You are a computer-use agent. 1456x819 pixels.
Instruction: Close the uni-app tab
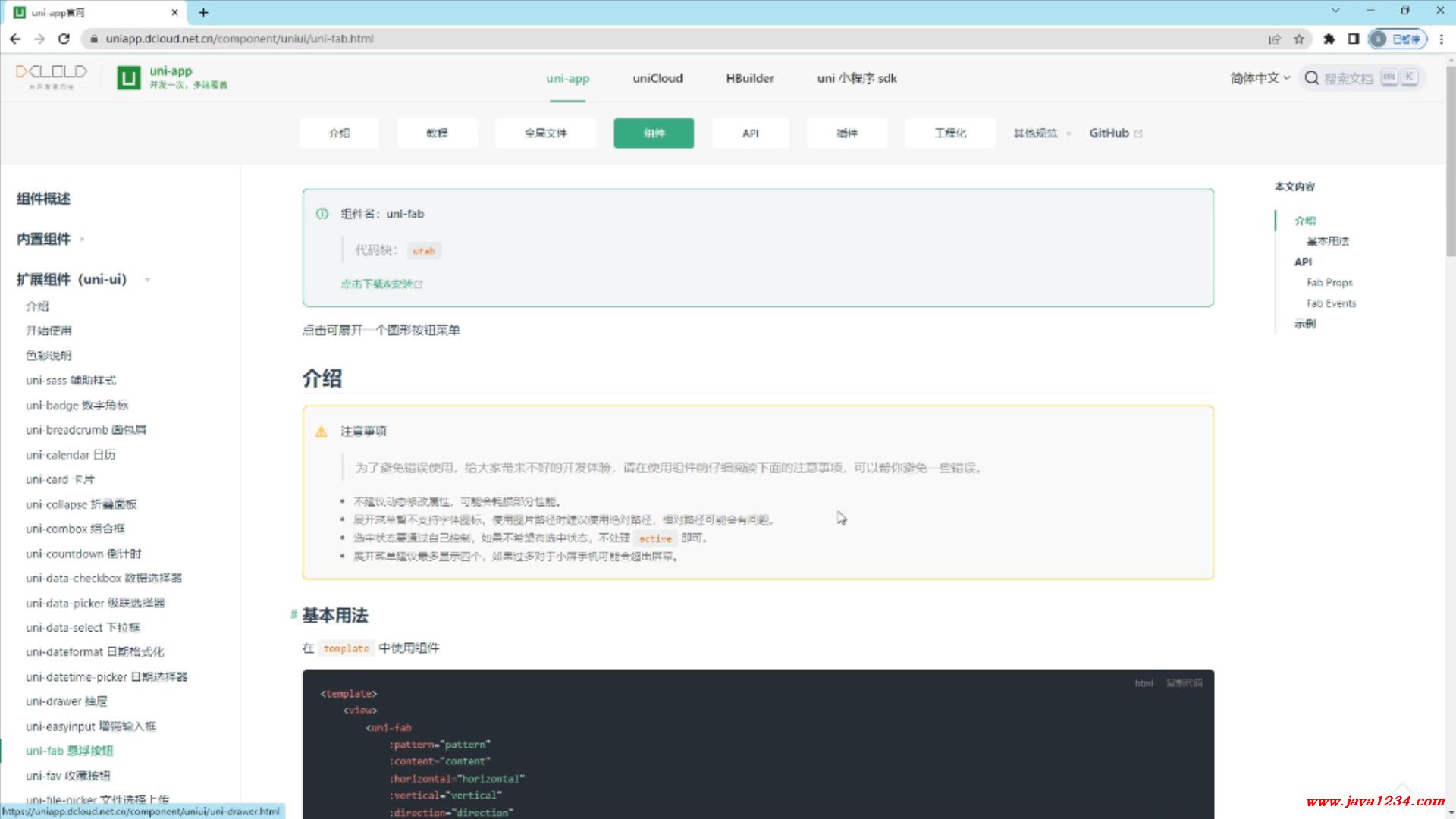[x=174, y=12]
